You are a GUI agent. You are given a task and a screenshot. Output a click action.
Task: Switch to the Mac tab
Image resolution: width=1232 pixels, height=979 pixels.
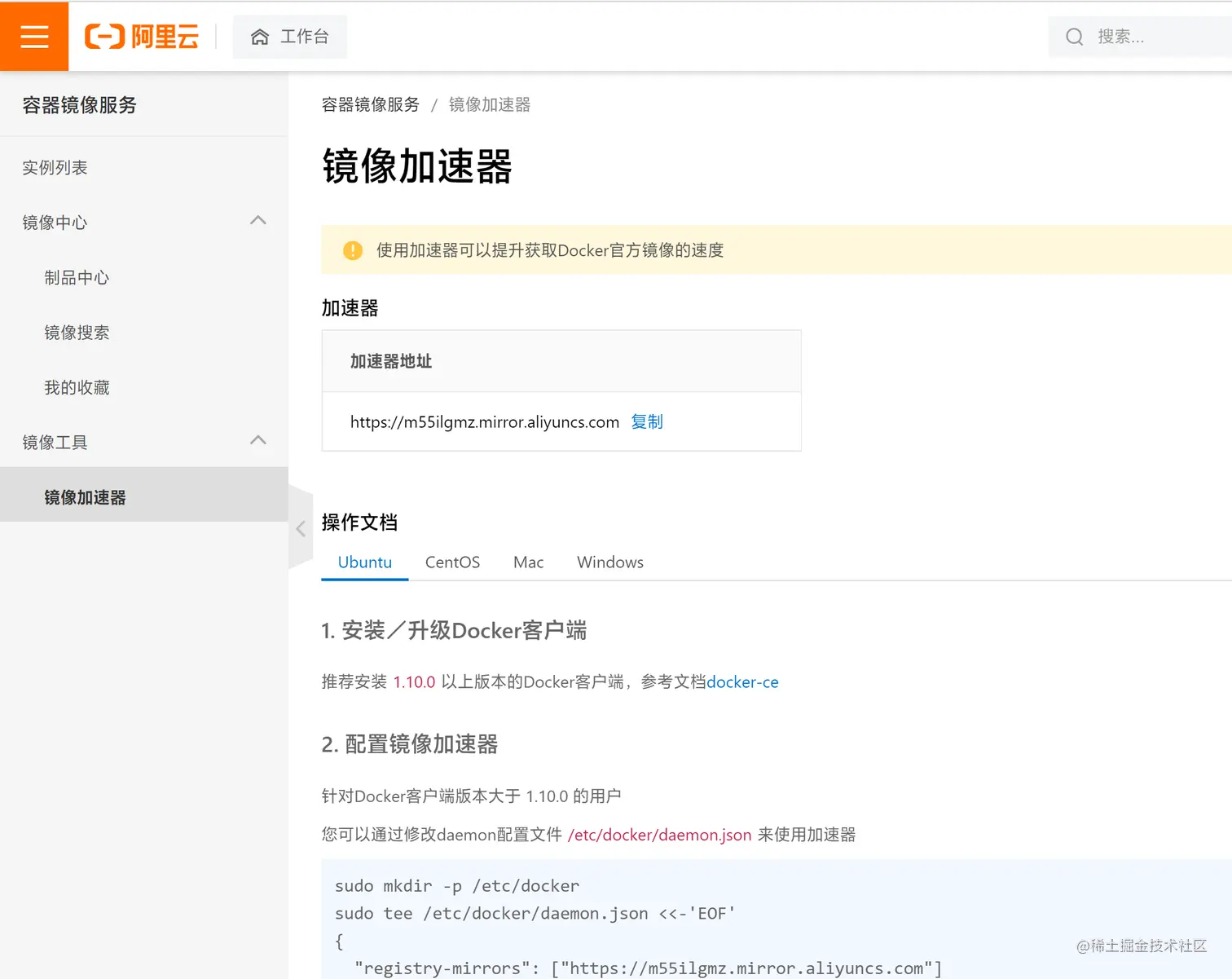(529, 562)
